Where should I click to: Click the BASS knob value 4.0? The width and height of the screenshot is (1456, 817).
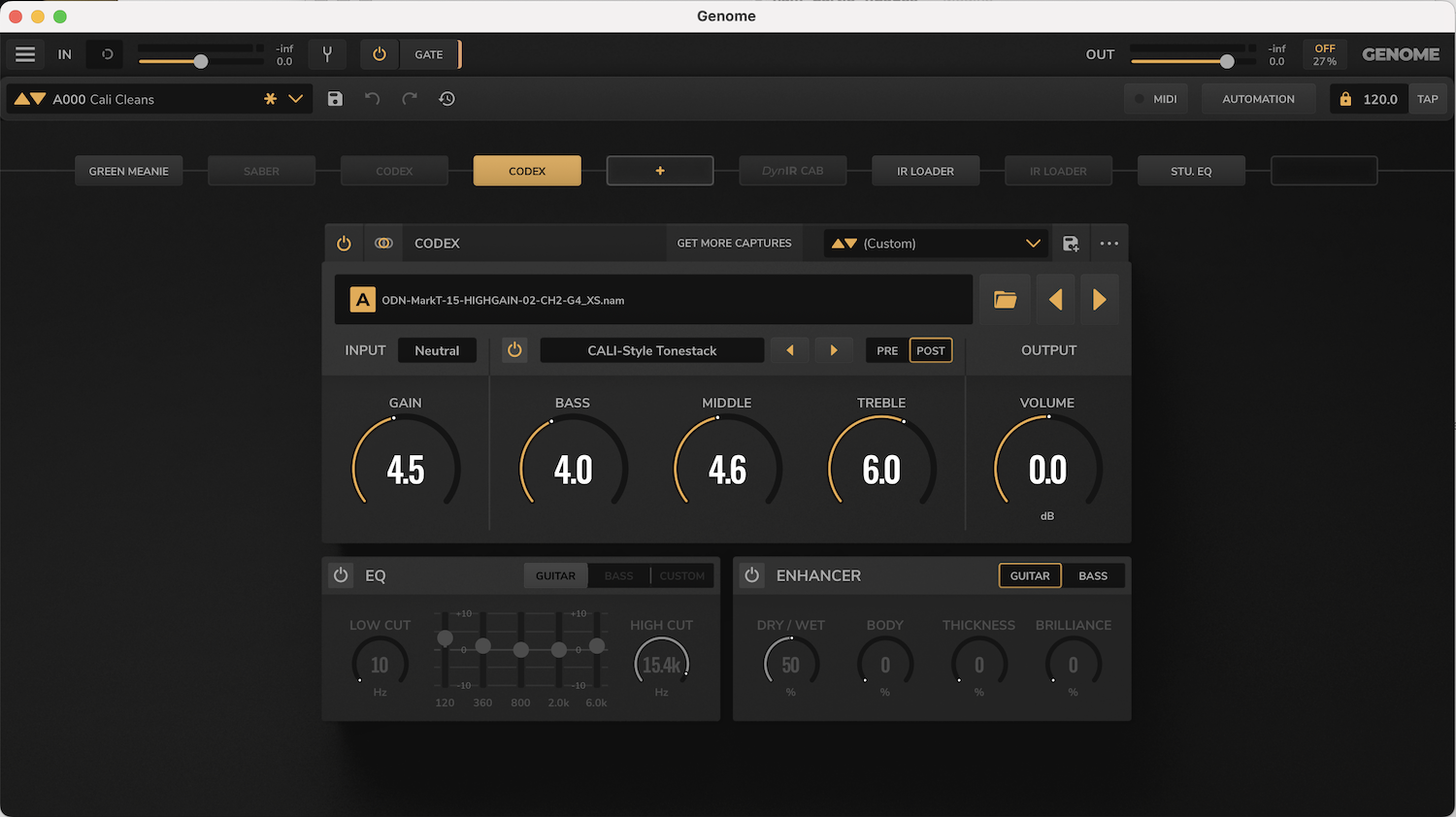[573, 469]
